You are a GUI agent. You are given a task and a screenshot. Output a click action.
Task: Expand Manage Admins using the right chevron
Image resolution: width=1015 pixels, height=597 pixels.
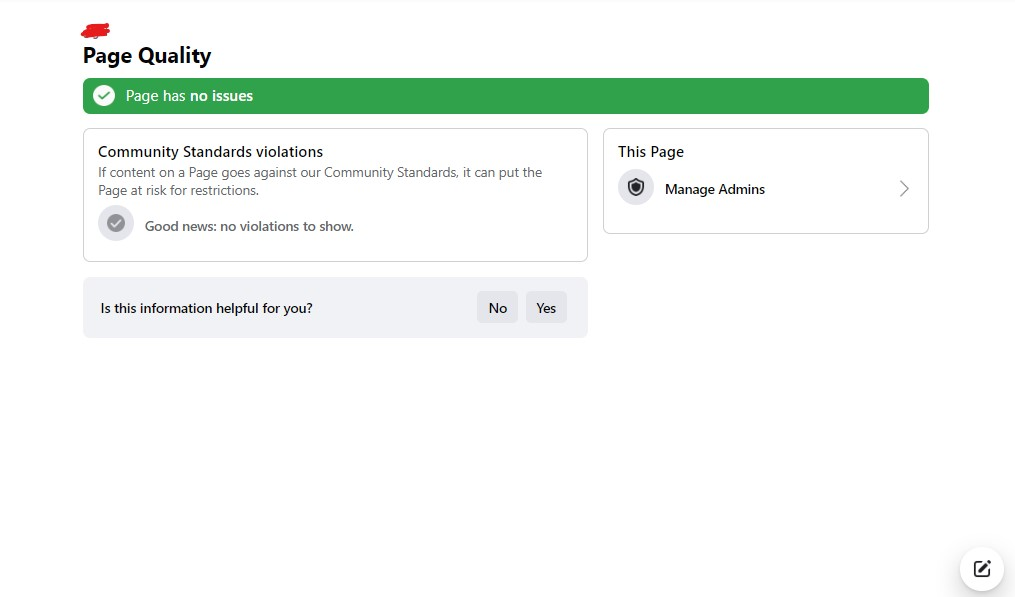click(904, 189)
